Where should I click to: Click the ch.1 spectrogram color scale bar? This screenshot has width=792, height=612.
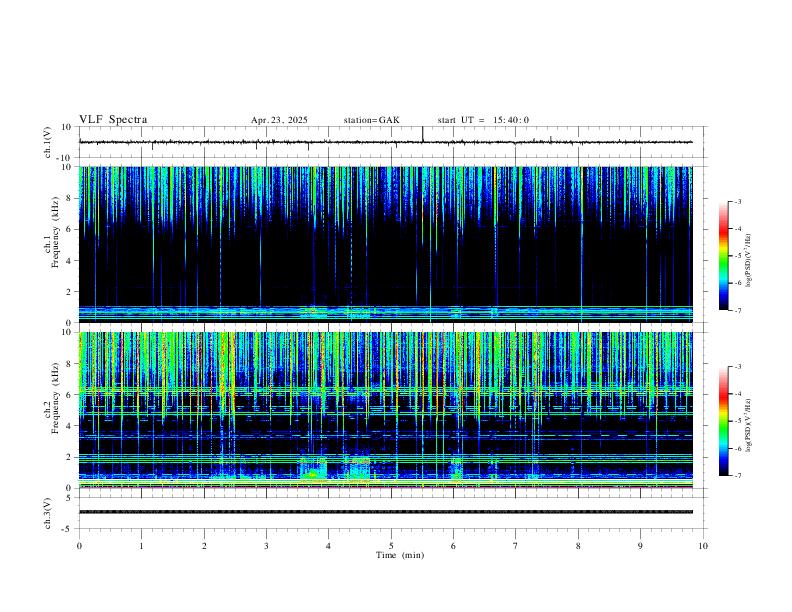724,256
